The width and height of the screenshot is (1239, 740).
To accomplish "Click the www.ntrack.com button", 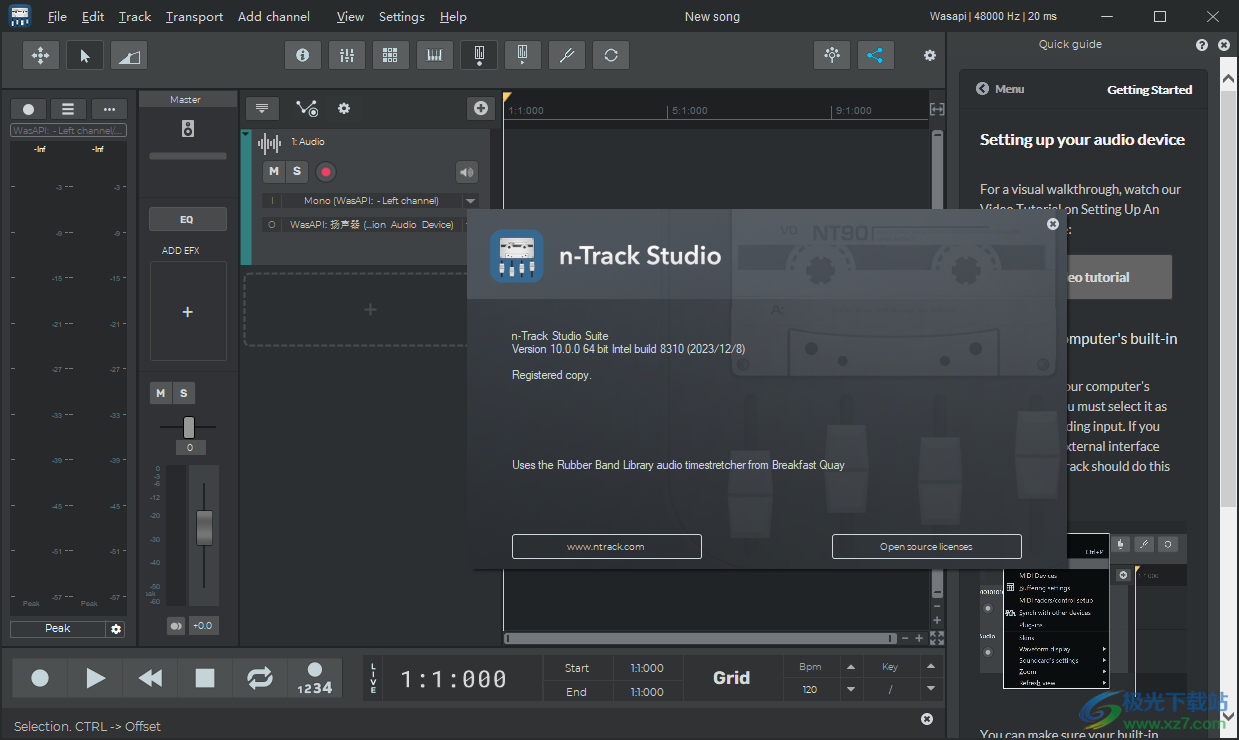I will click(607, 546).
